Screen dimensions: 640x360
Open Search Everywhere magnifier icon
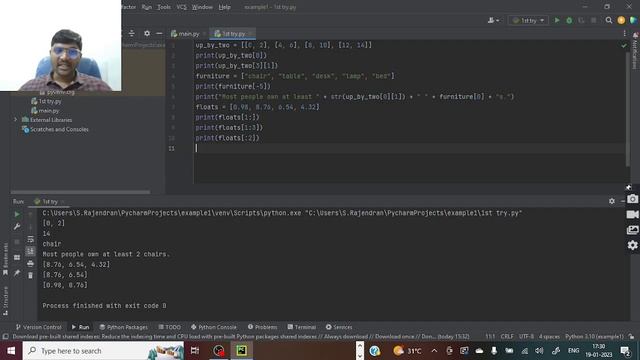pos(609,20)
